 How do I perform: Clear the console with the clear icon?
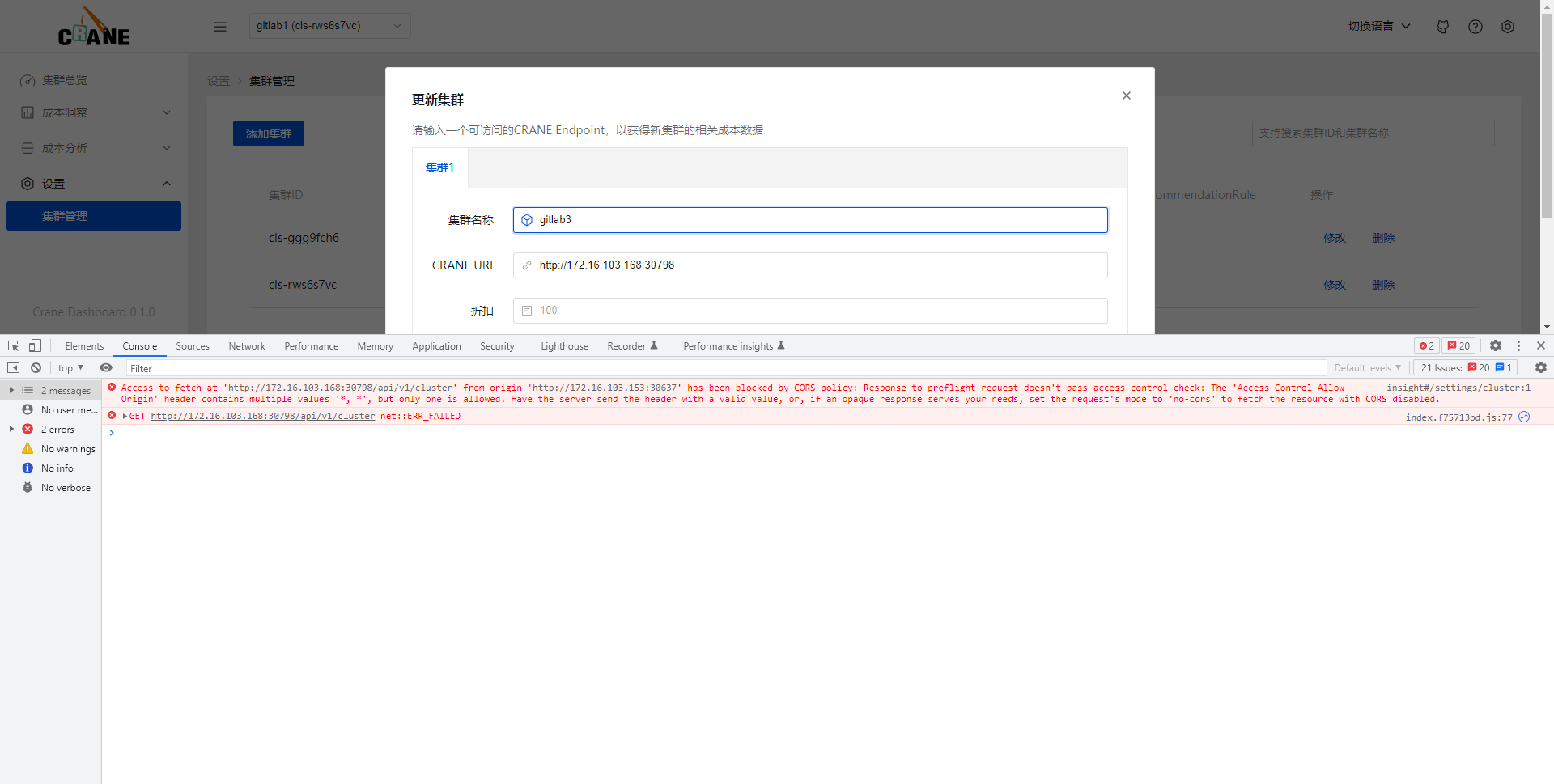(36, 367)
